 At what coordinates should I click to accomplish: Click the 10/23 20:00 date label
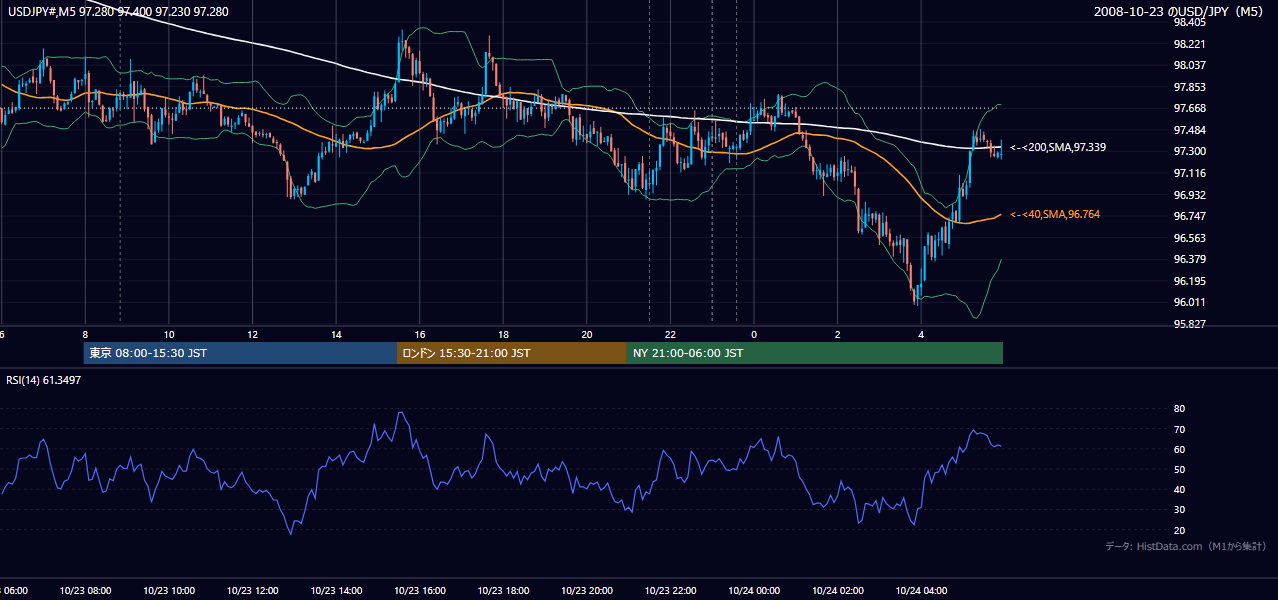point(587,590)
